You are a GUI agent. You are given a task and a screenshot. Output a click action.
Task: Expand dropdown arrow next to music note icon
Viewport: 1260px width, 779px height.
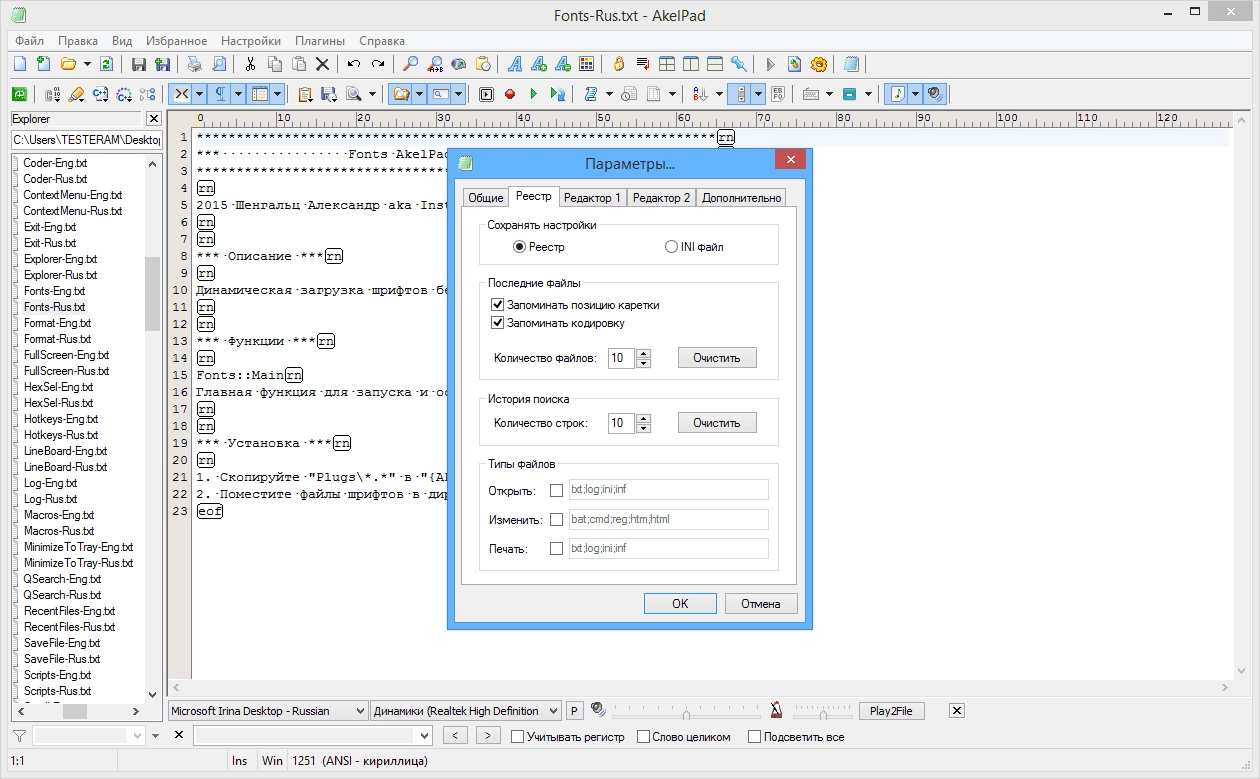(915, 94)
